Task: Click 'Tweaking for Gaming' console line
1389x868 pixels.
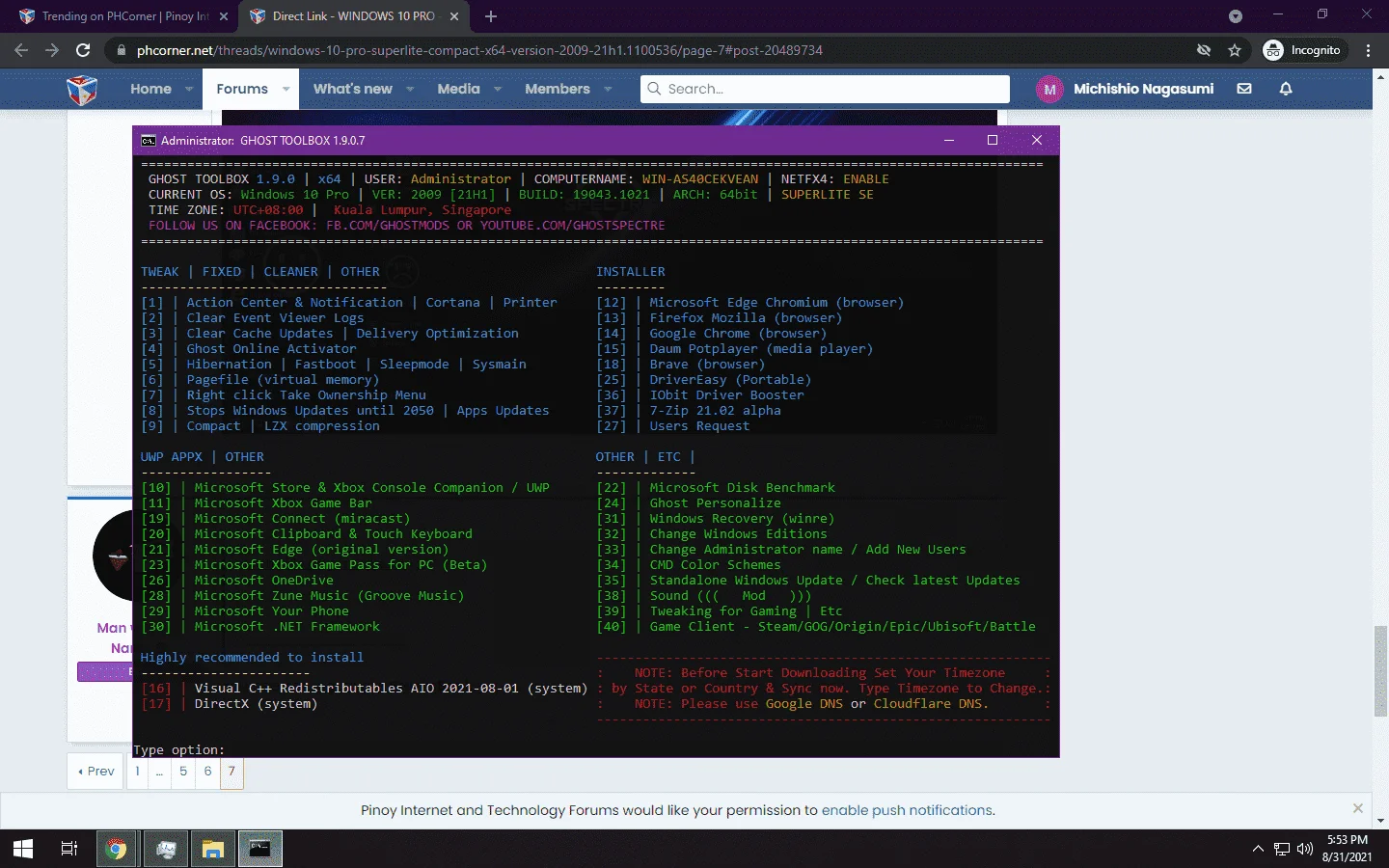Action: (x=722, y=611)
